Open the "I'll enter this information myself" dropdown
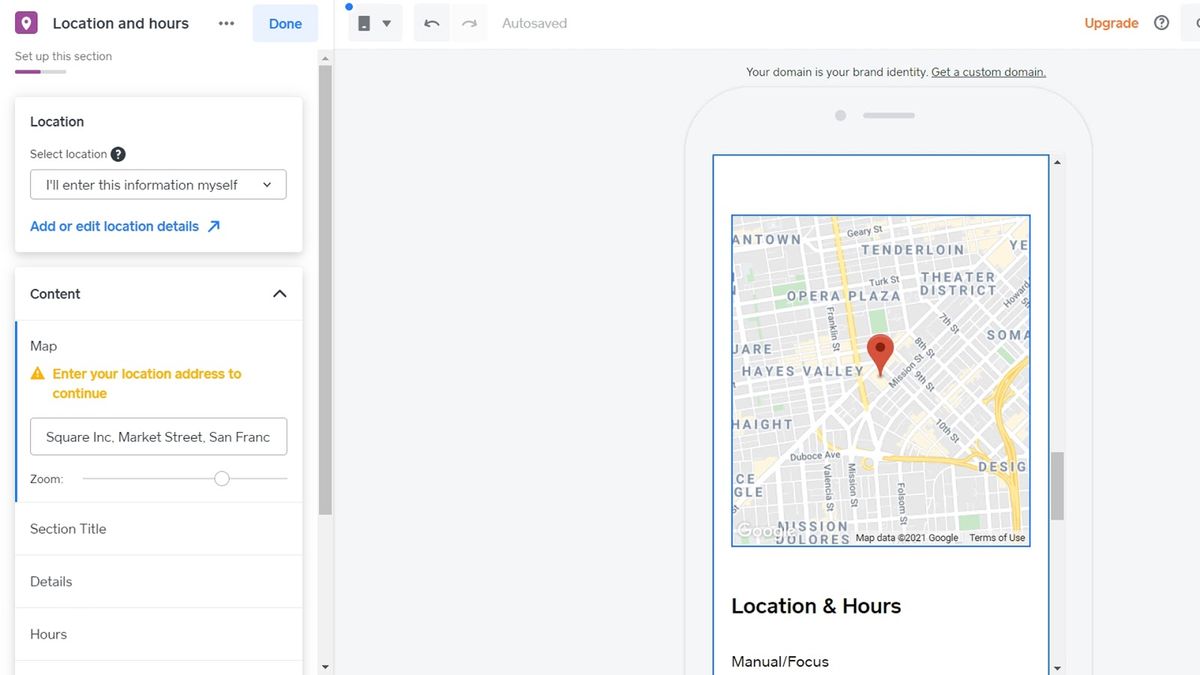1200x675 pixels. click(157, 185)
